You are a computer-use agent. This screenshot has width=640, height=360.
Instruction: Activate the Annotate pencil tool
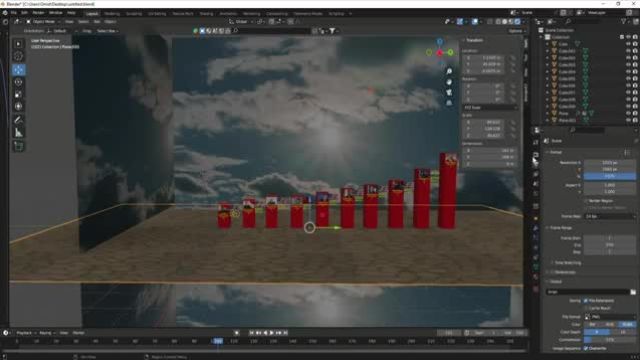click(x=18, y=120)
